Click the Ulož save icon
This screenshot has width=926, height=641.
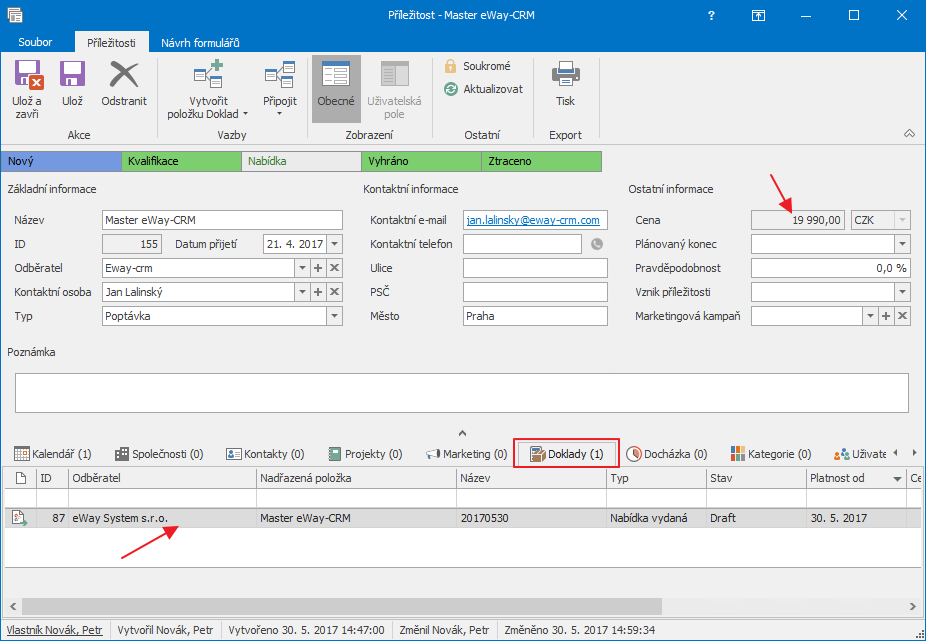pyautogui.click(x=73, y=75)
